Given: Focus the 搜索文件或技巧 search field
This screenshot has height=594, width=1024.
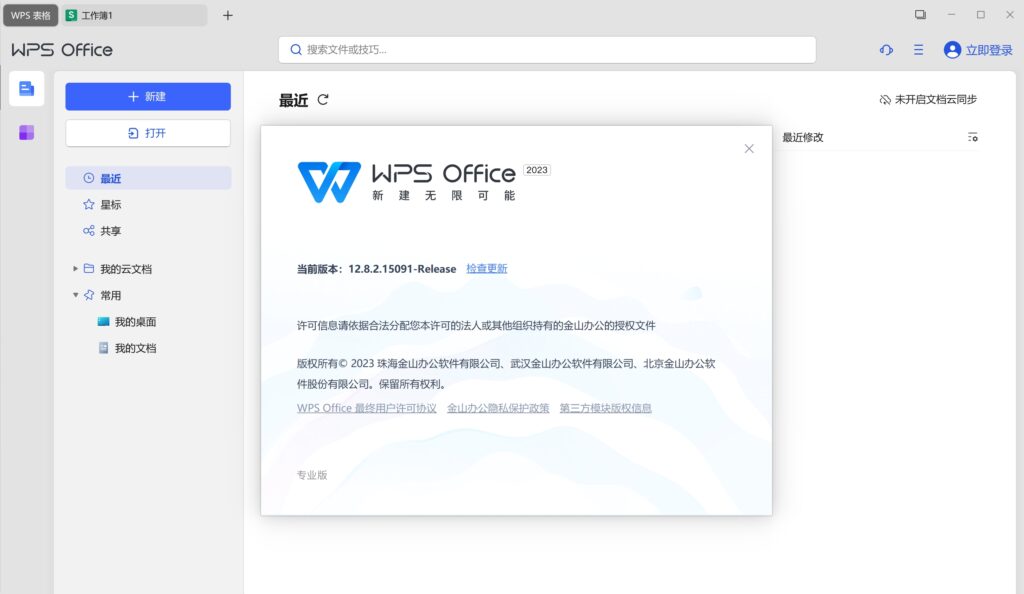Looking at the screenshot, I should pyautogui.click(x=547, y=50).
